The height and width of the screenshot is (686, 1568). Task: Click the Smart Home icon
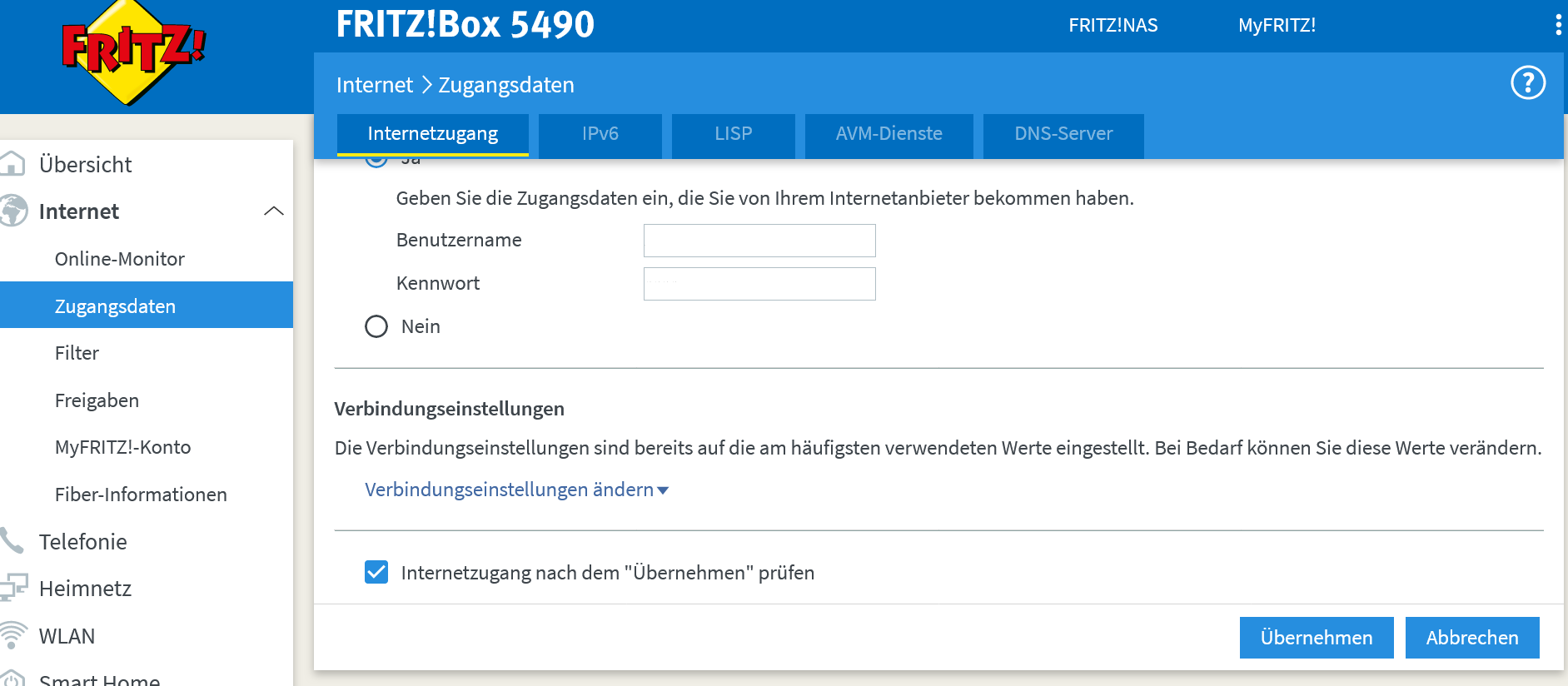coord(12,679)
